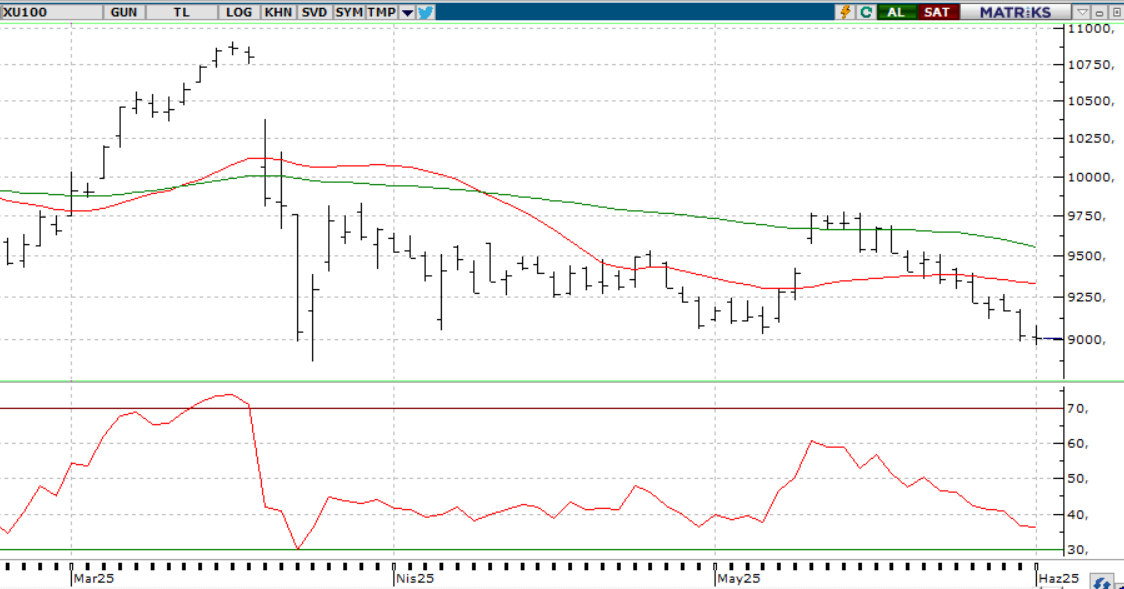
Task: Click the green AL buy button
Action: point(896,12)
